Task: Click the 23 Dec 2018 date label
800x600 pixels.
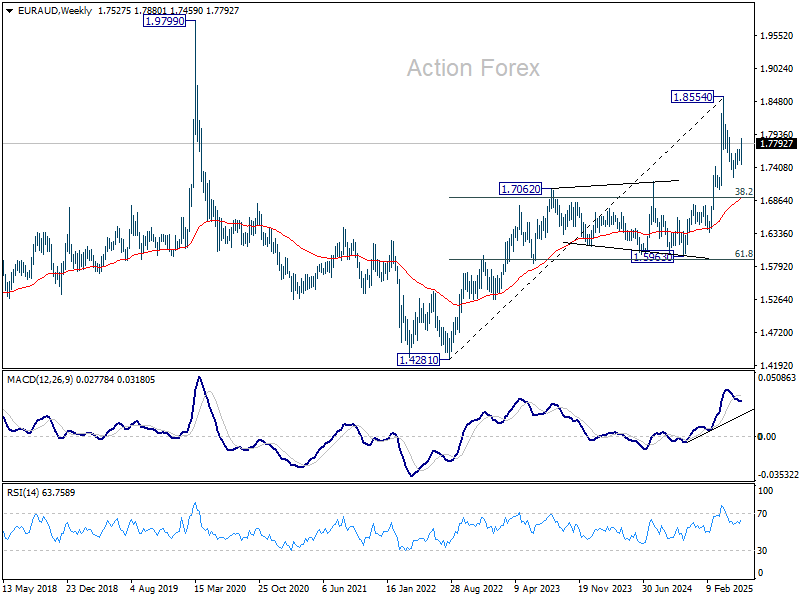Action: (92, 588)
